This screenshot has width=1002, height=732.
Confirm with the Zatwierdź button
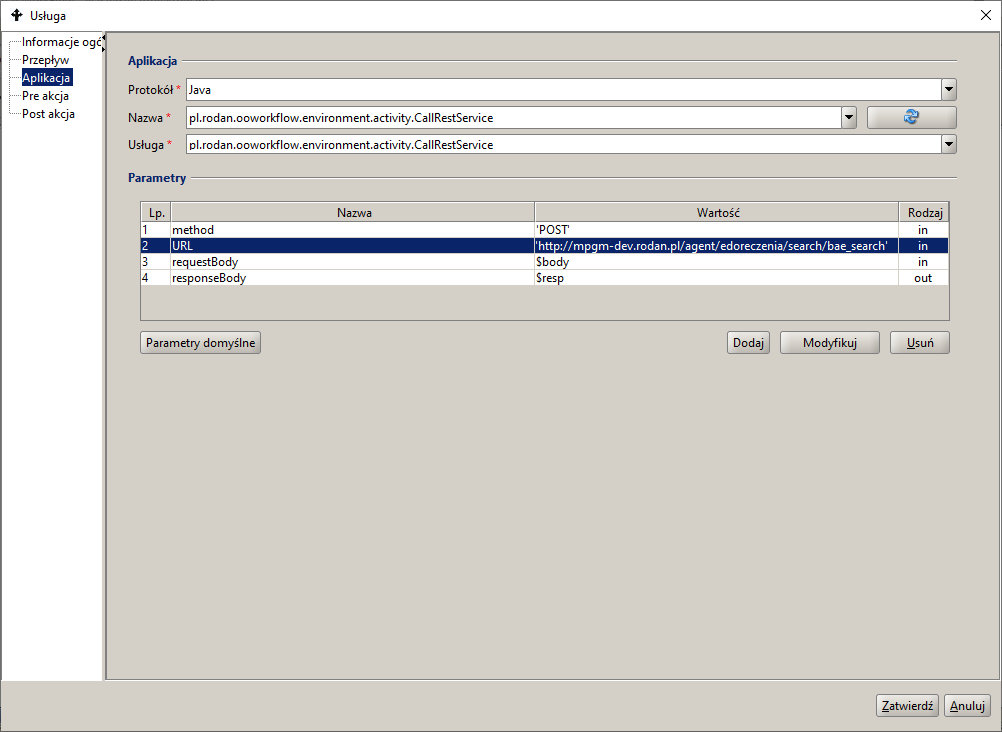pos(907,705)
